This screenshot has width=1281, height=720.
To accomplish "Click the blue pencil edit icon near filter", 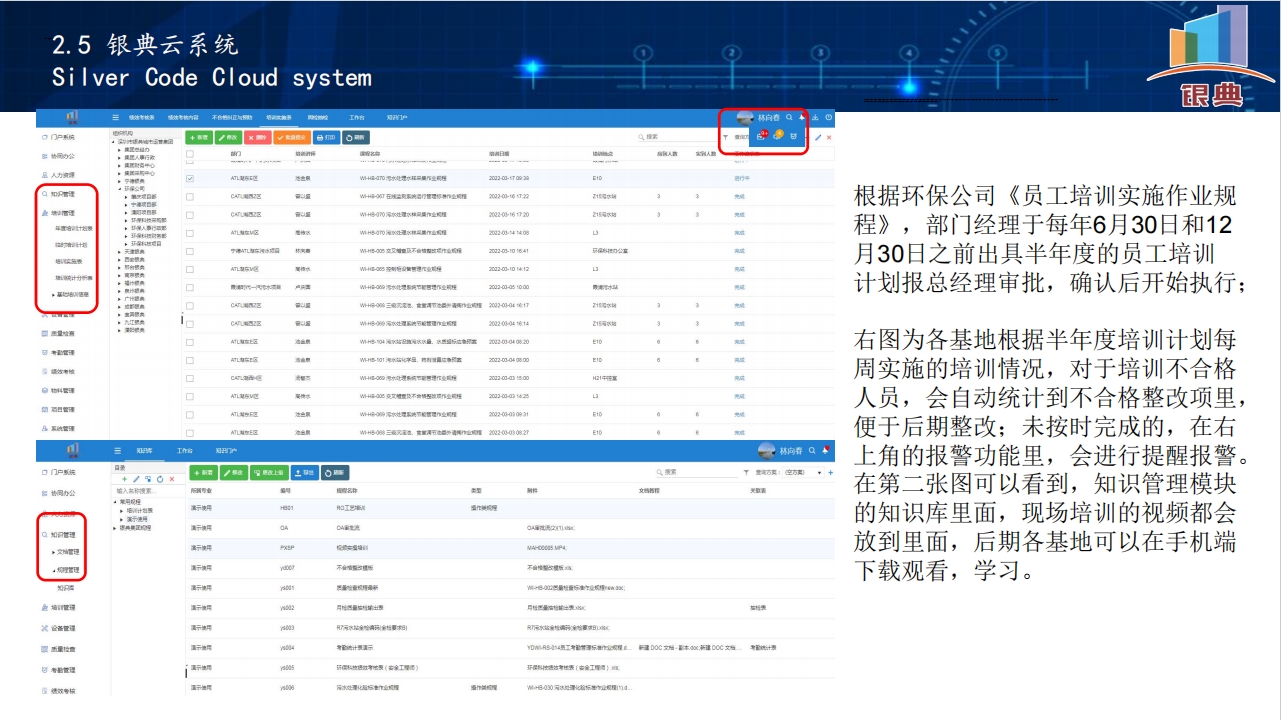I will click(x=818, y=137).
